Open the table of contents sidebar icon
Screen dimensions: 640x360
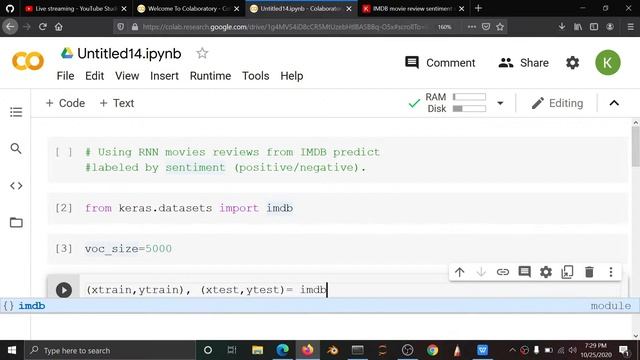pyautogui.click(x=16, y=112)
